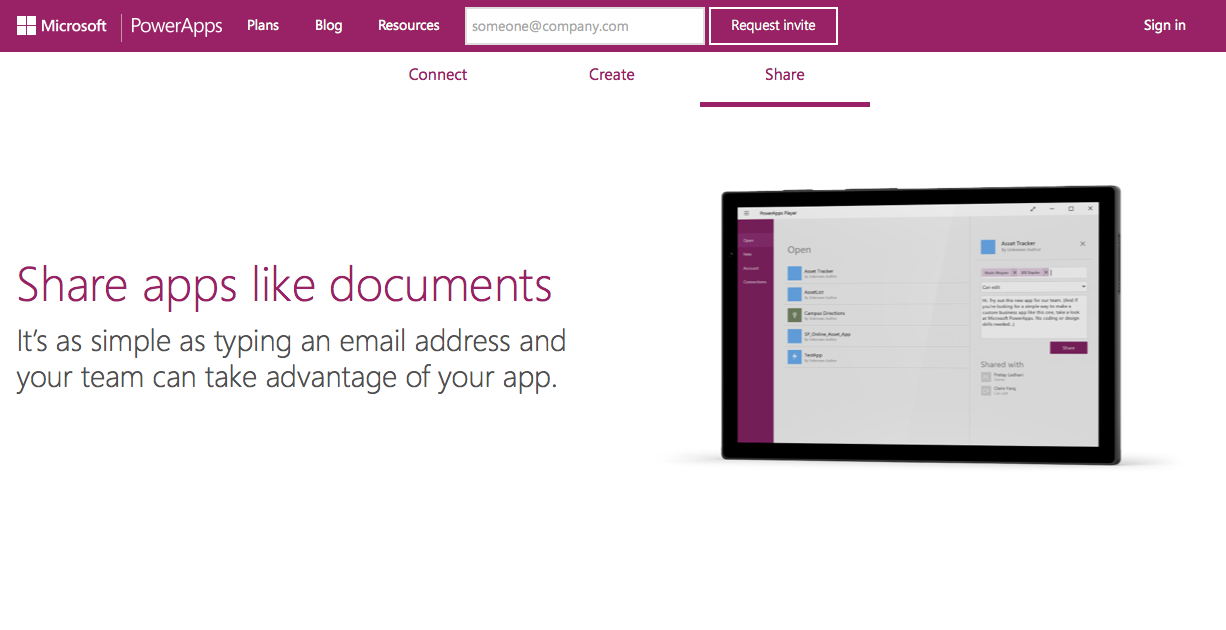1226x630 pixels.
Task: Click Claire Kang avatar under Shared with
Action: pos(986,390)
